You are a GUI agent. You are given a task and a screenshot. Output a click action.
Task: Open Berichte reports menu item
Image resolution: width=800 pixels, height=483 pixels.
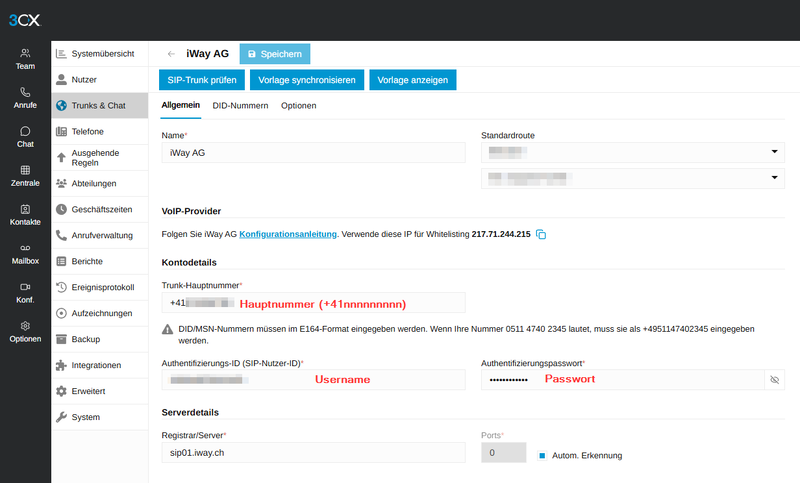(x=99, y=262)
